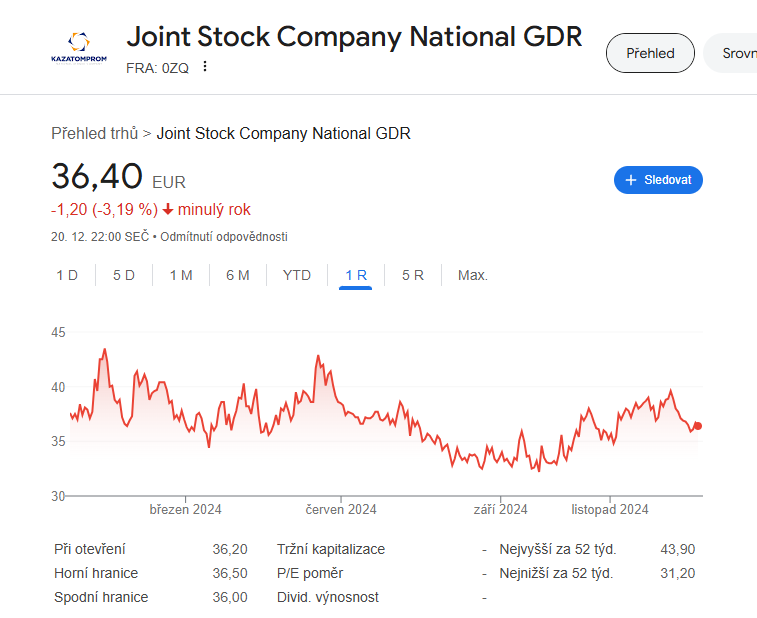Click the 36,20 opening value
This screenshot has width=757, height=618.
click(230, 549)
